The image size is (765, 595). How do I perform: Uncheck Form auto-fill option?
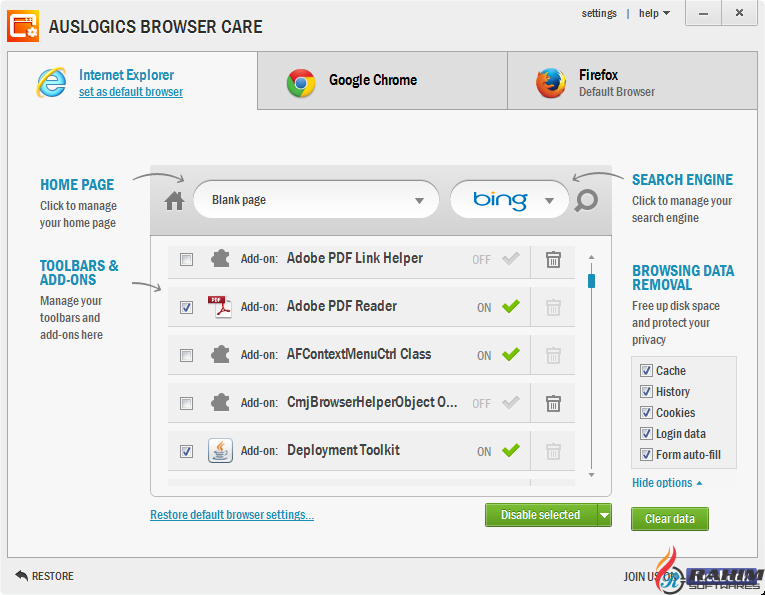point(646,455)
